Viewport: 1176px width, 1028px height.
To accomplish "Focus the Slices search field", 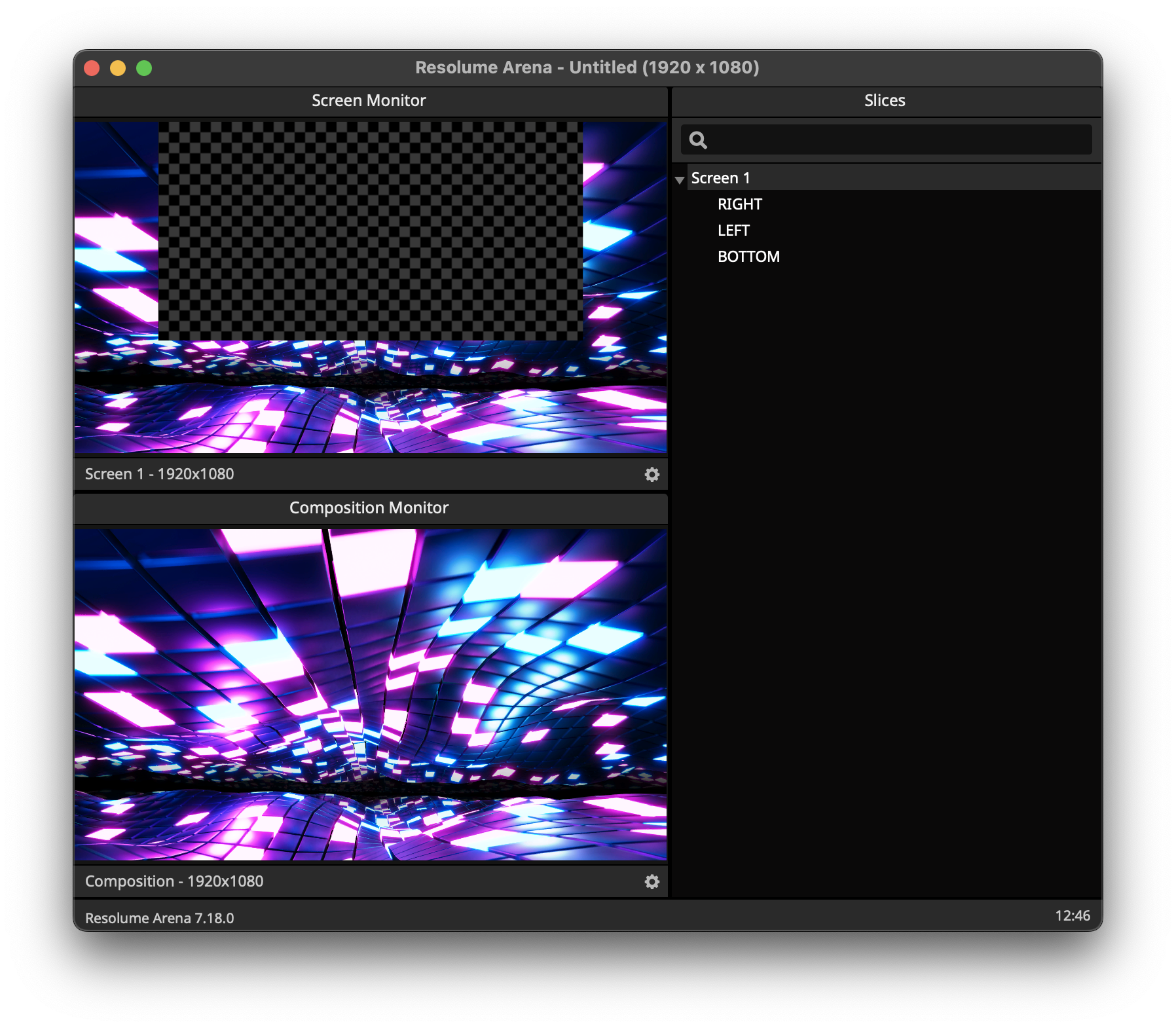I will click(897, 140).
